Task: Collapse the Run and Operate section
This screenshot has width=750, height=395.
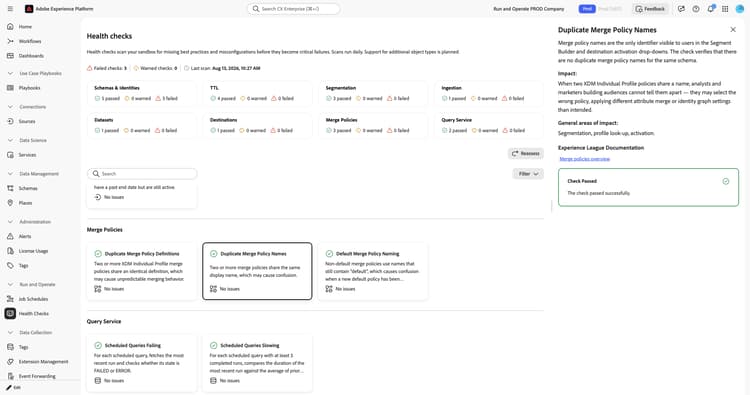Action: click(x=10, y=285)
